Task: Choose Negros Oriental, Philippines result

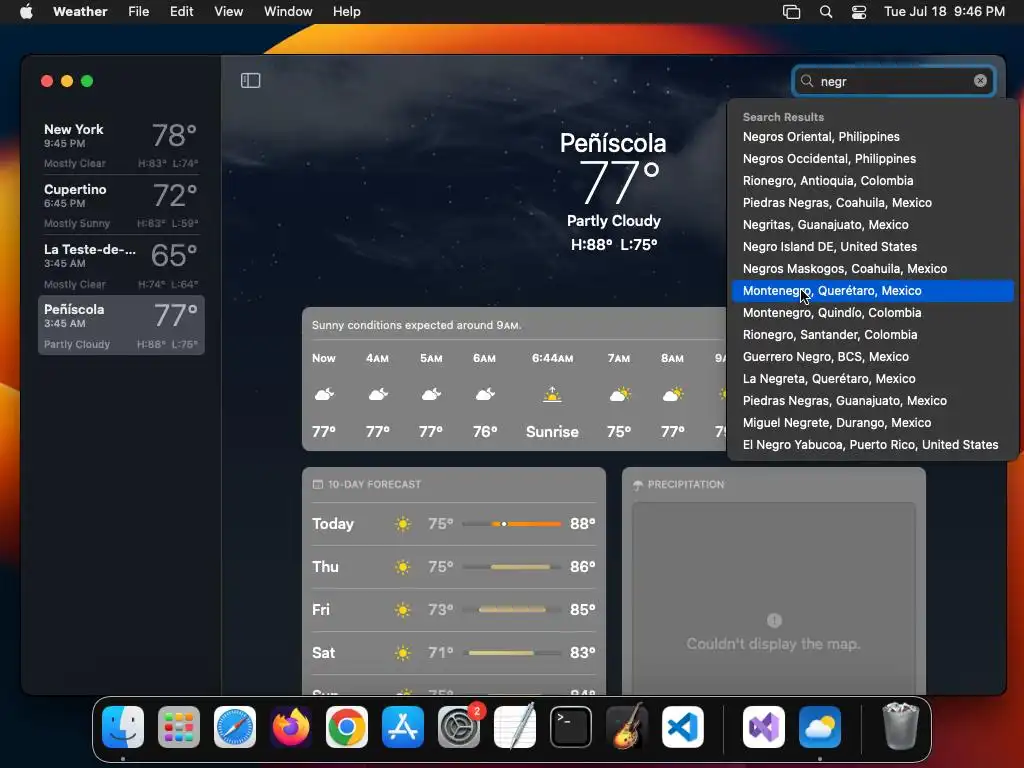Action: click(872, 136)
